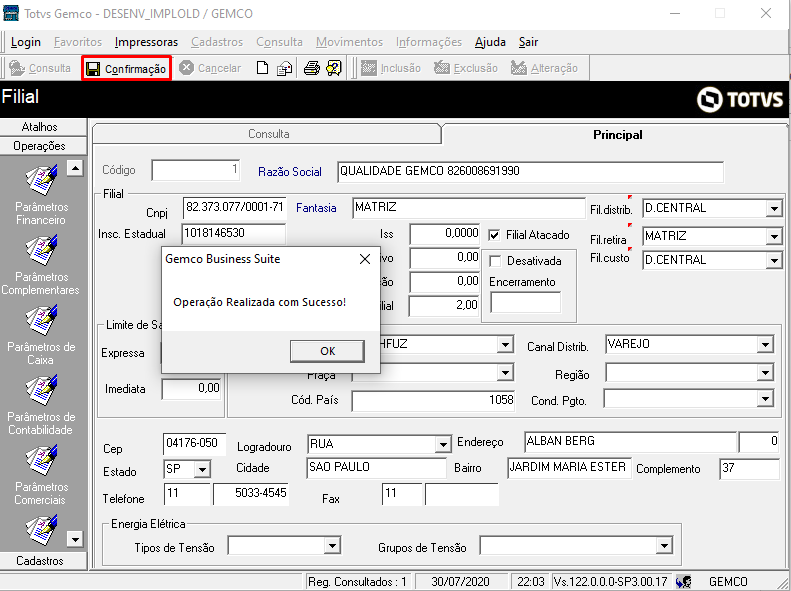Click the Complemento field showing 37
The image size is (791, 591).
click(750, 468)
